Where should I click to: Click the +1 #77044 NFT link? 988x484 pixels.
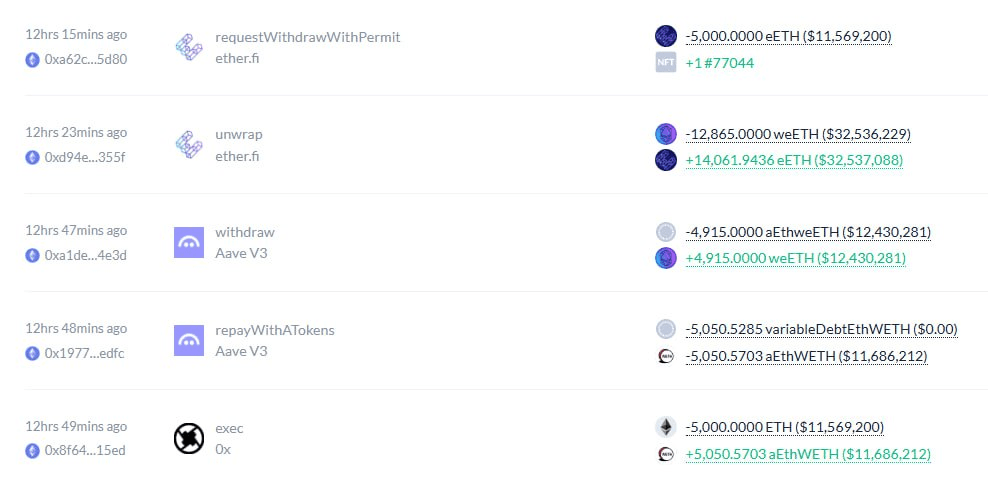coord(719,63)
